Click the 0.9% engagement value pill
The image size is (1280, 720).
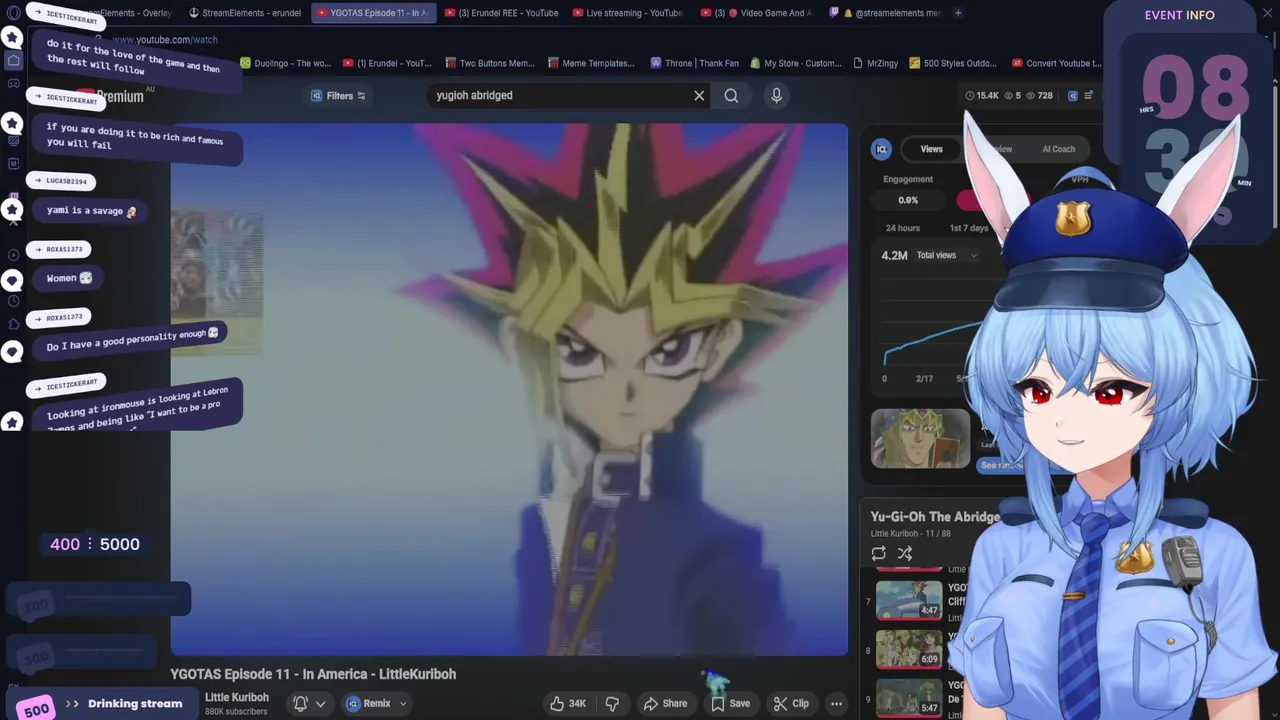[x=908, y=200]
